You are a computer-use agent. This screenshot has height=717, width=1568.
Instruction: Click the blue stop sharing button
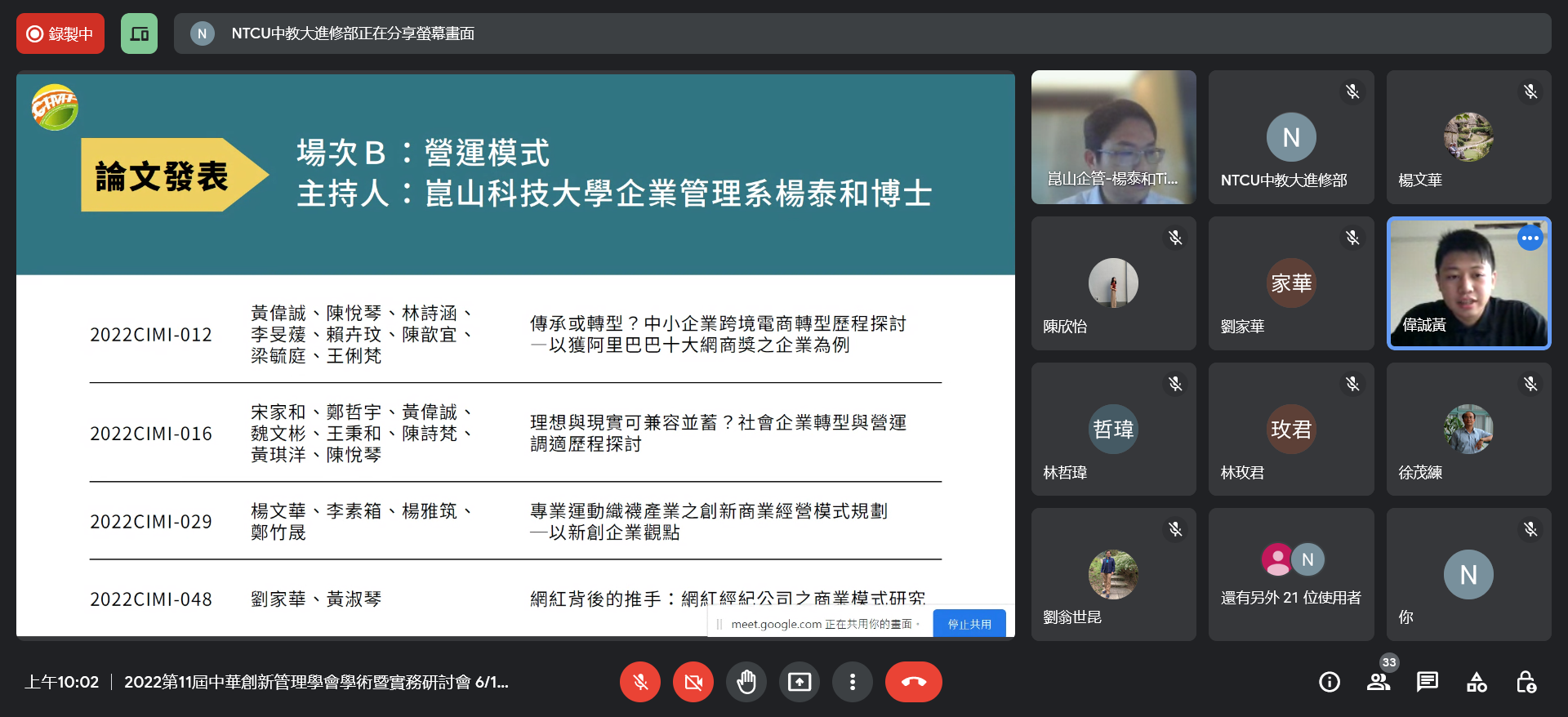click(969, 624)
